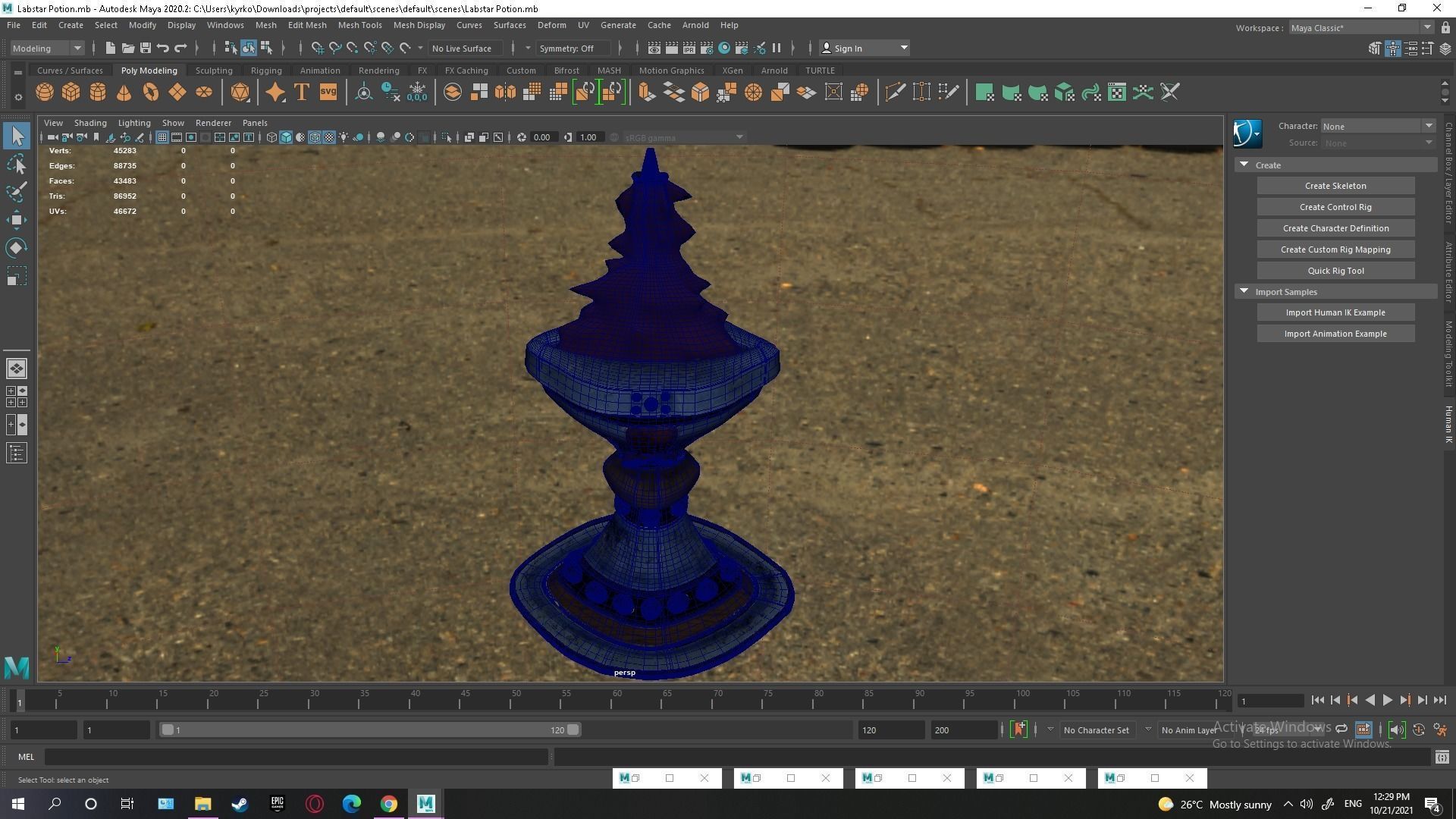Open the viewport Shading menu

[90, 122]
